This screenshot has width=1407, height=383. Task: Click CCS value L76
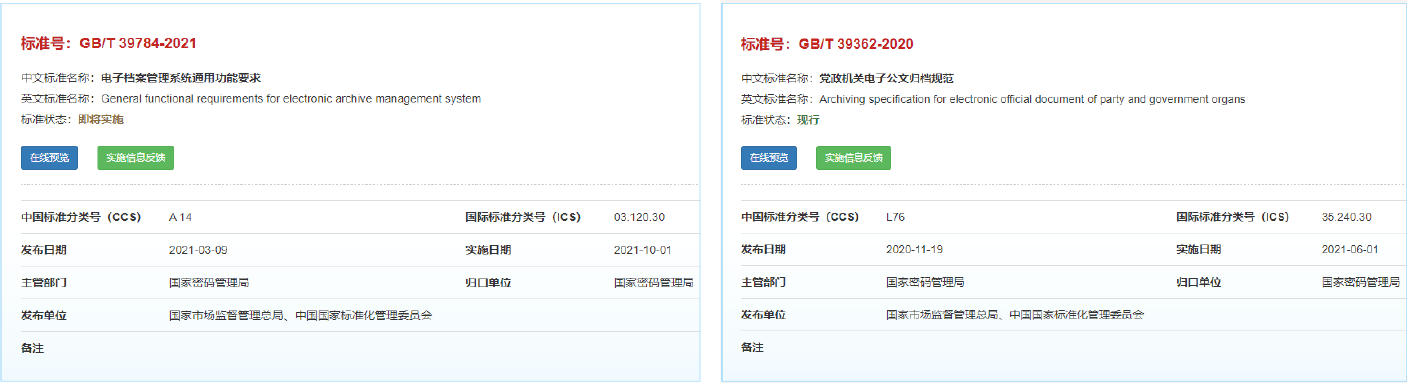tap(895, 217)
